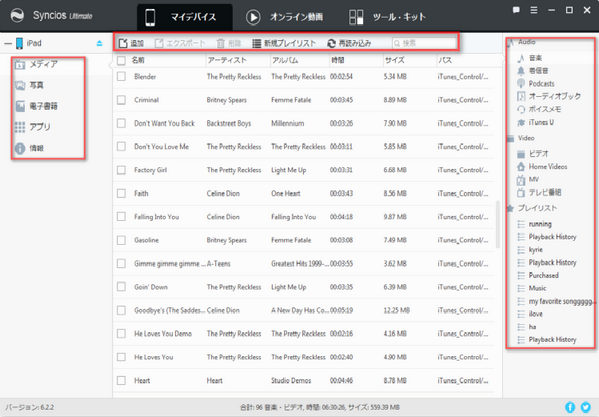
Task: Check the box for Factory Girl
Action: click(x=121, y=170)
